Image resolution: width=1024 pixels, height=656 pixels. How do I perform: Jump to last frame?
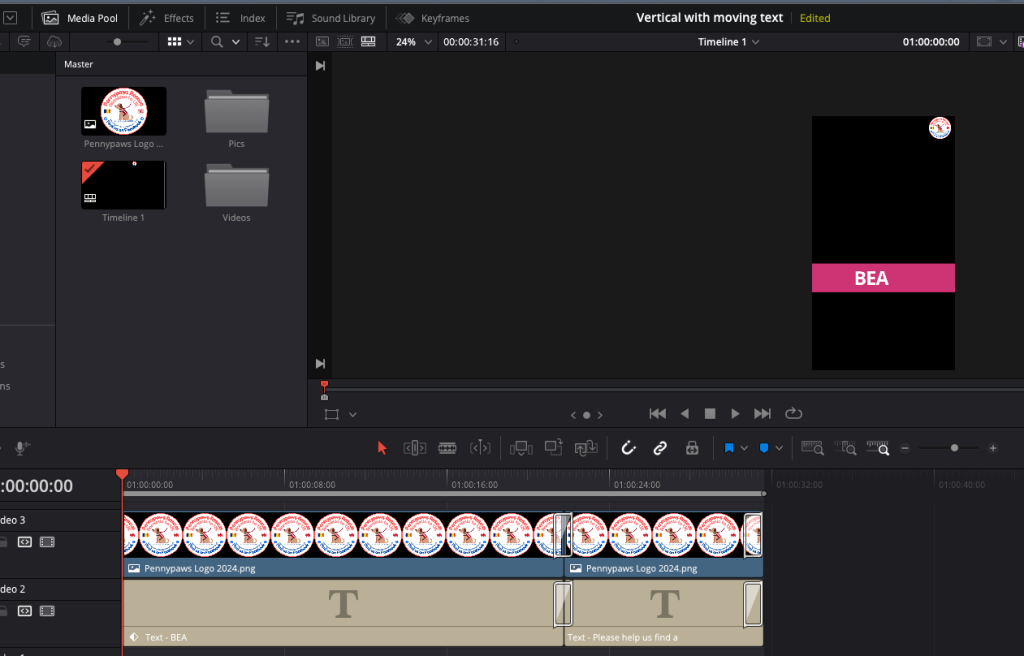click(x=762, y=414)
